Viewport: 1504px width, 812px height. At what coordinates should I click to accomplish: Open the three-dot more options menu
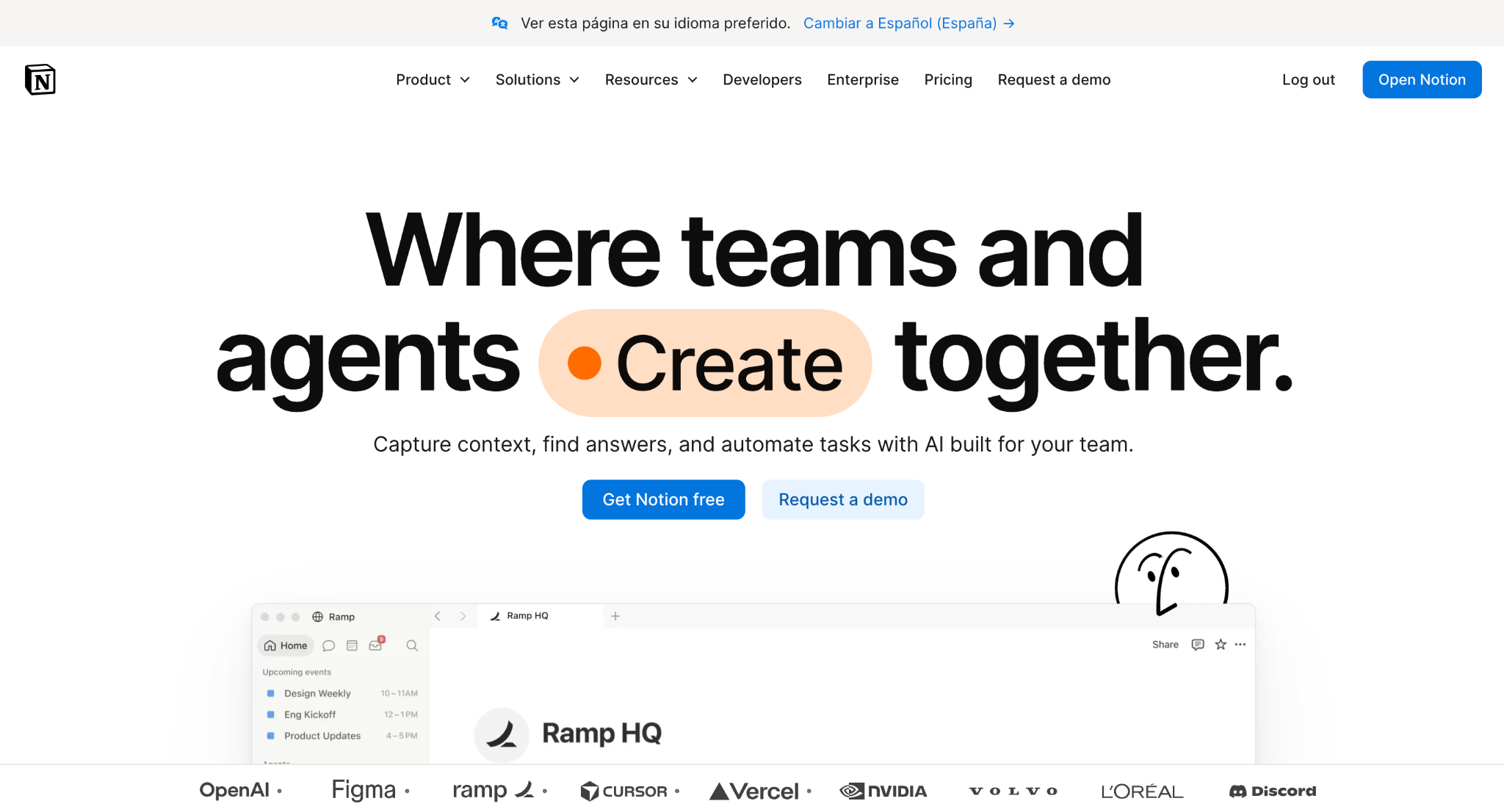click(x=1240, y=644)
